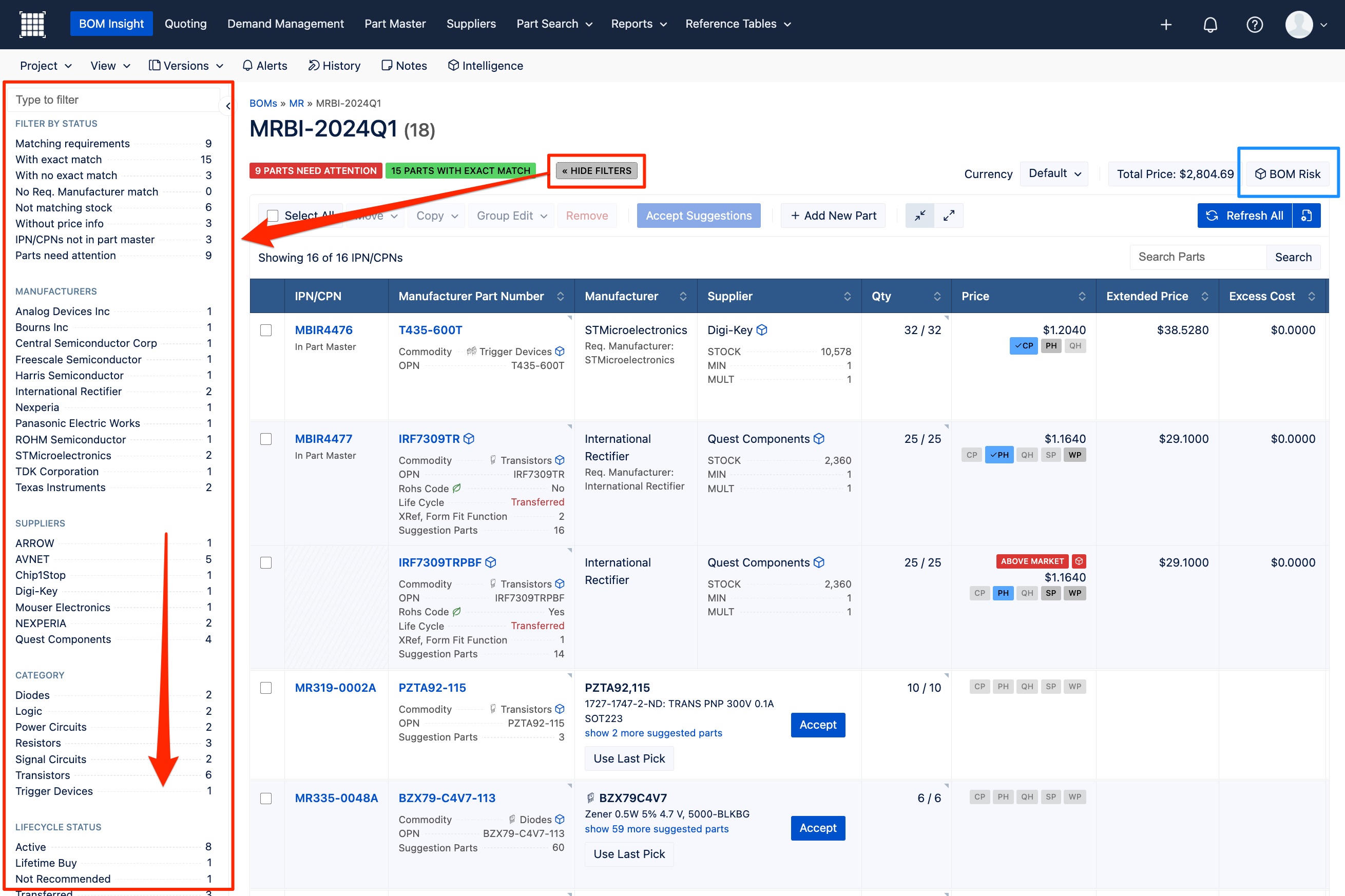Viewport: 1345px width, 896px height.
Task: Click the Refresh All button
Action: (x=1244, y=216)
